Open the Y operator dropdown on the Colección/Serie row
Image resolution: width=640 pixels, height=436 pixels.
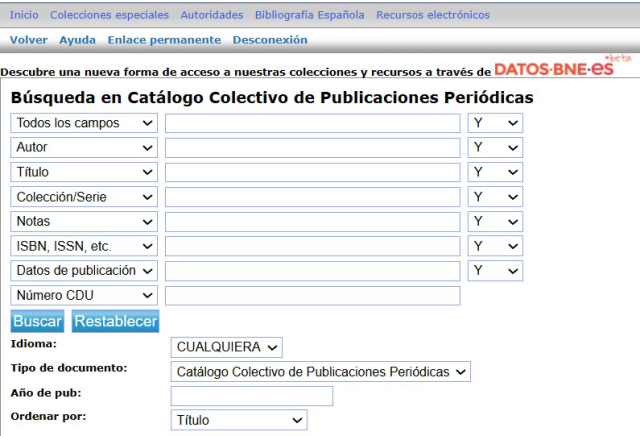coord(495,197)
